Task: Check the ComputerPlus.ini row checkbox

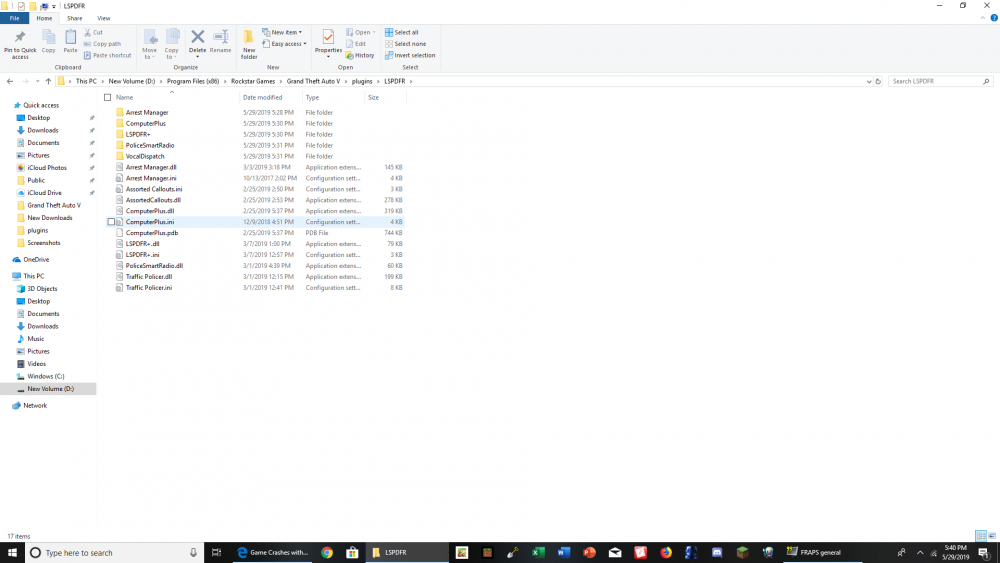Action: (111, 222)
